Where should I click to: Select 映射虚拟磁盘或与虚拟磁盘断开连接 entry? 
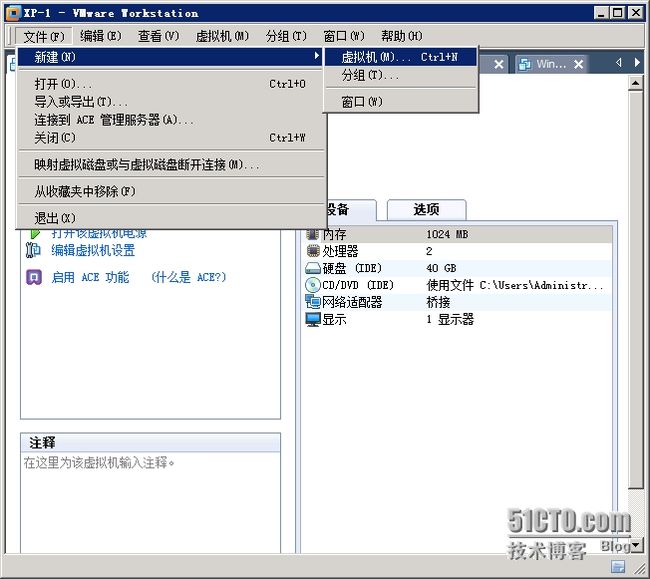pos(170,165)
